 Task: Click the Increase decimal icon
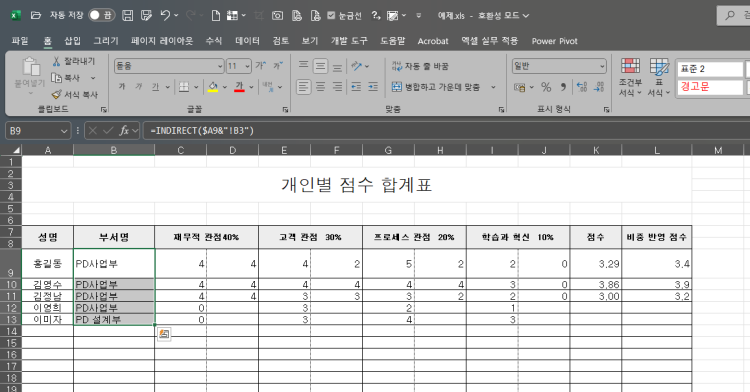582,87
